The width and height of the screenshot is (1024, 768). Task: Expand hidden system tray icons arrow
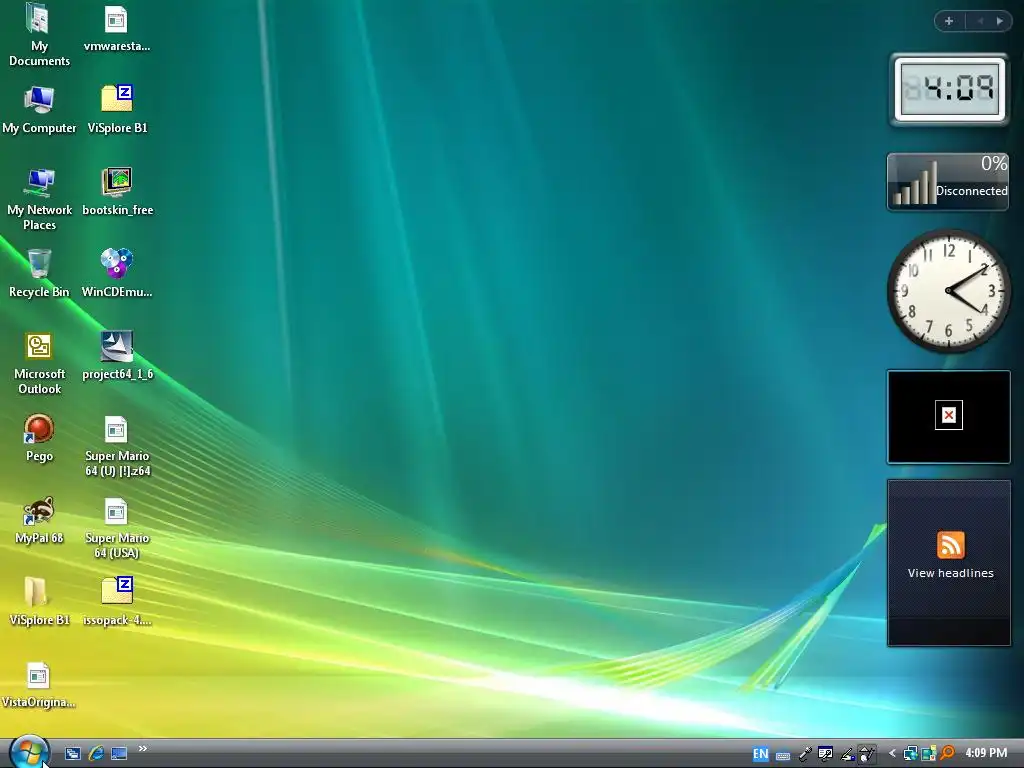click(x=892, y=754)
